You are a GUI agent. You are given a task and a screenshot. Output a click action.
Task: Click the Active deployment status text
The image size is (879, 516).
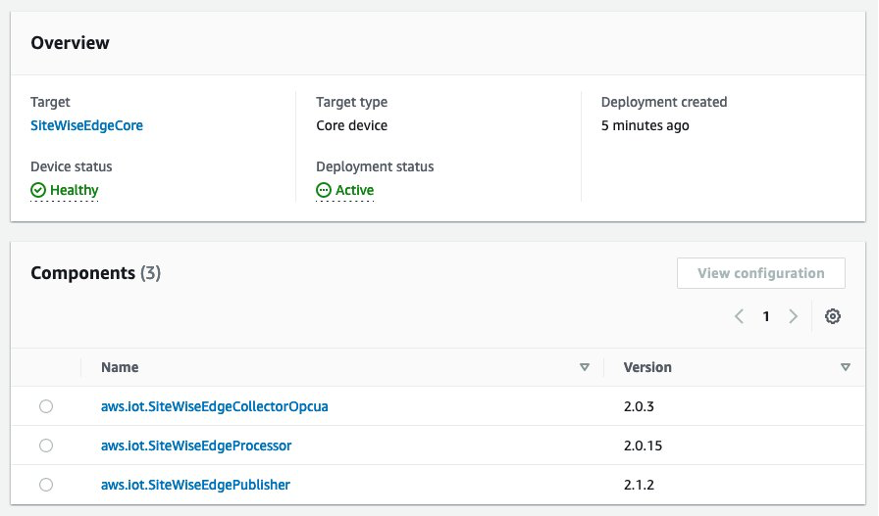355,190
